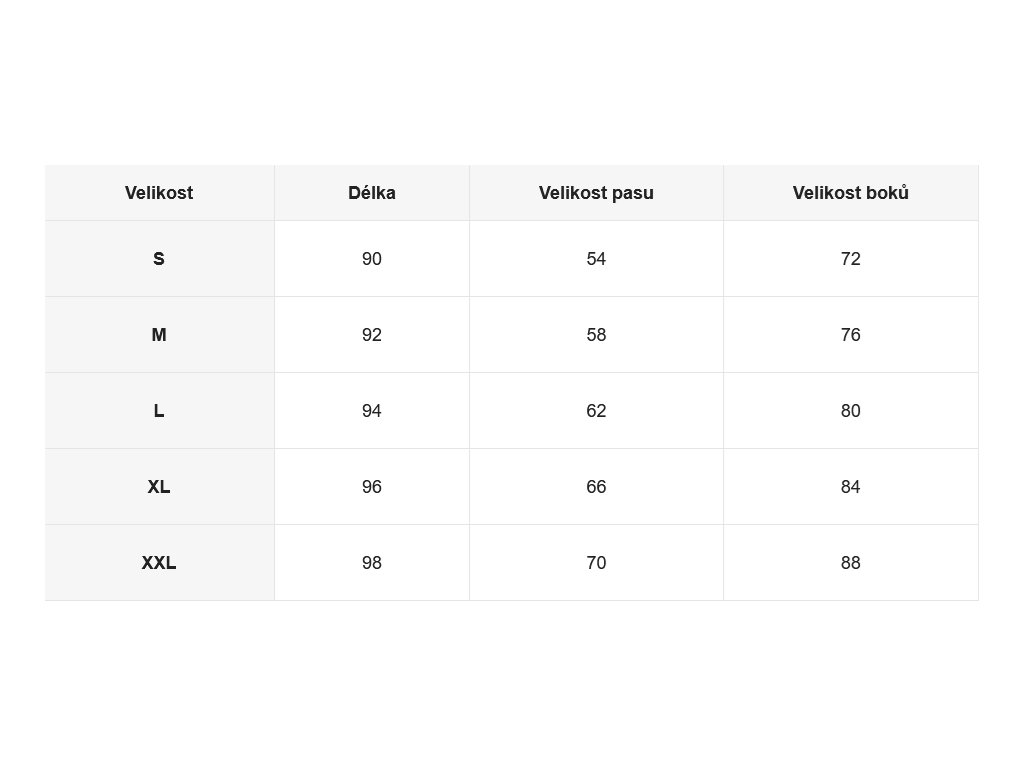
Task: Select the XL size row label
Action: click(x=159, y=487)
